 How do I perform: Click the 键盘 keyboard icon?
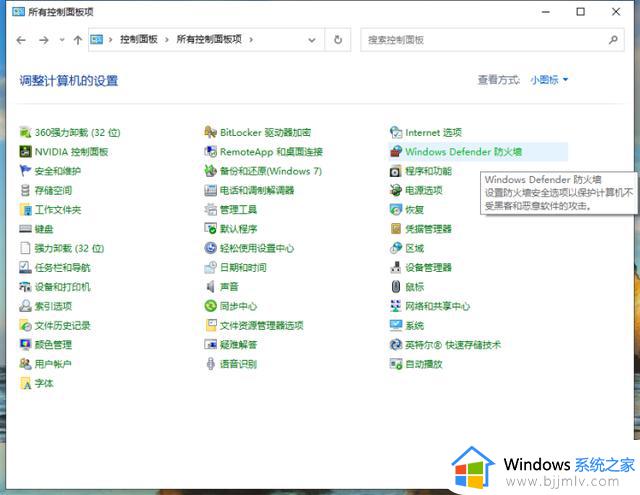tap(25, 229)
